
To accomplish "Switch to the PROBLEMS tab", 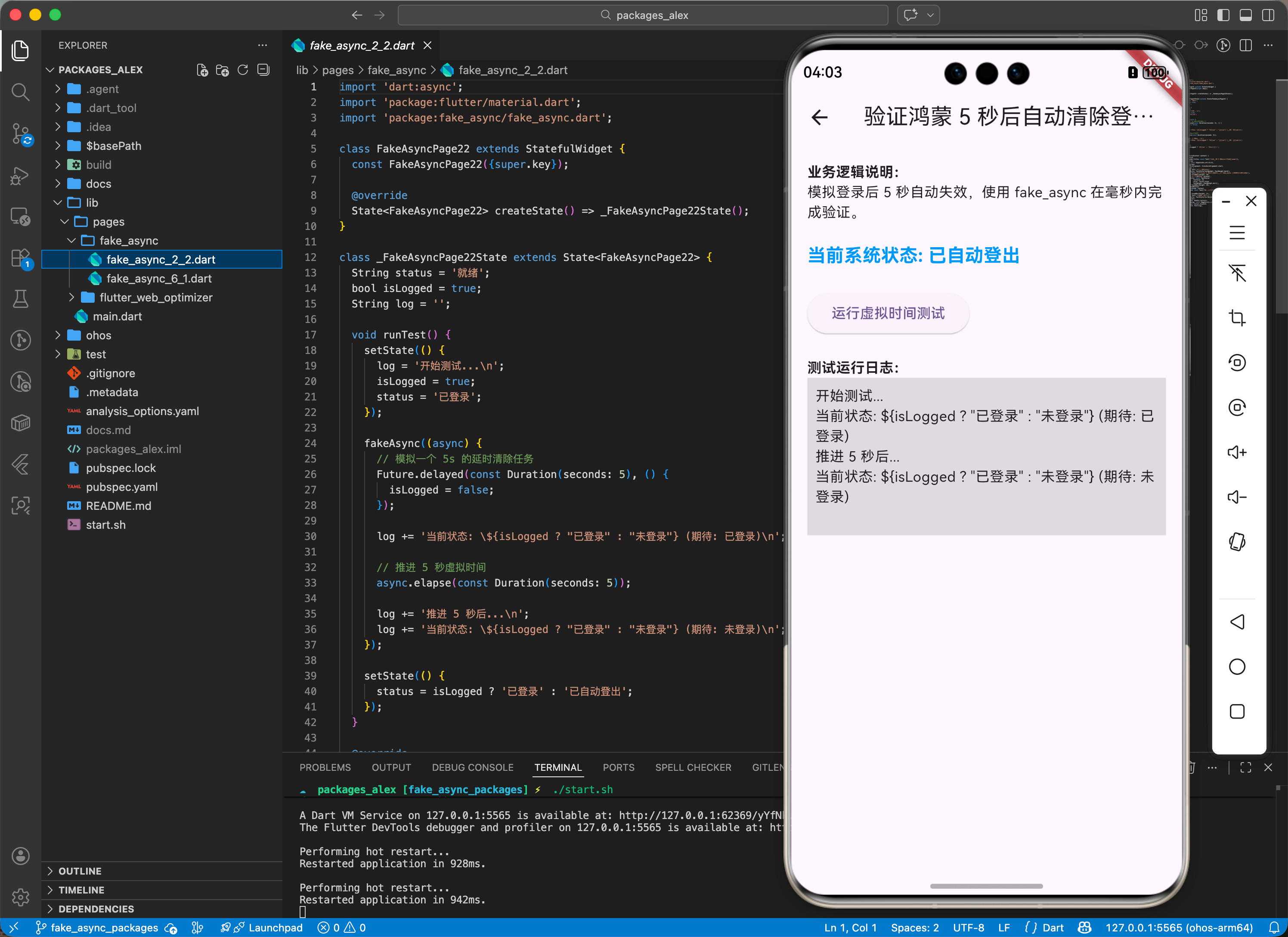I will pyautogui.click(x=325, y=767).
